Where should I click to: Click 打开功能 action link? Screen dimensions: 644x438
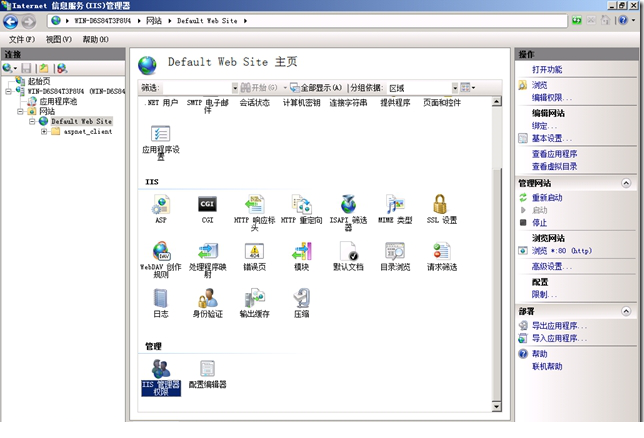[547, 69]
